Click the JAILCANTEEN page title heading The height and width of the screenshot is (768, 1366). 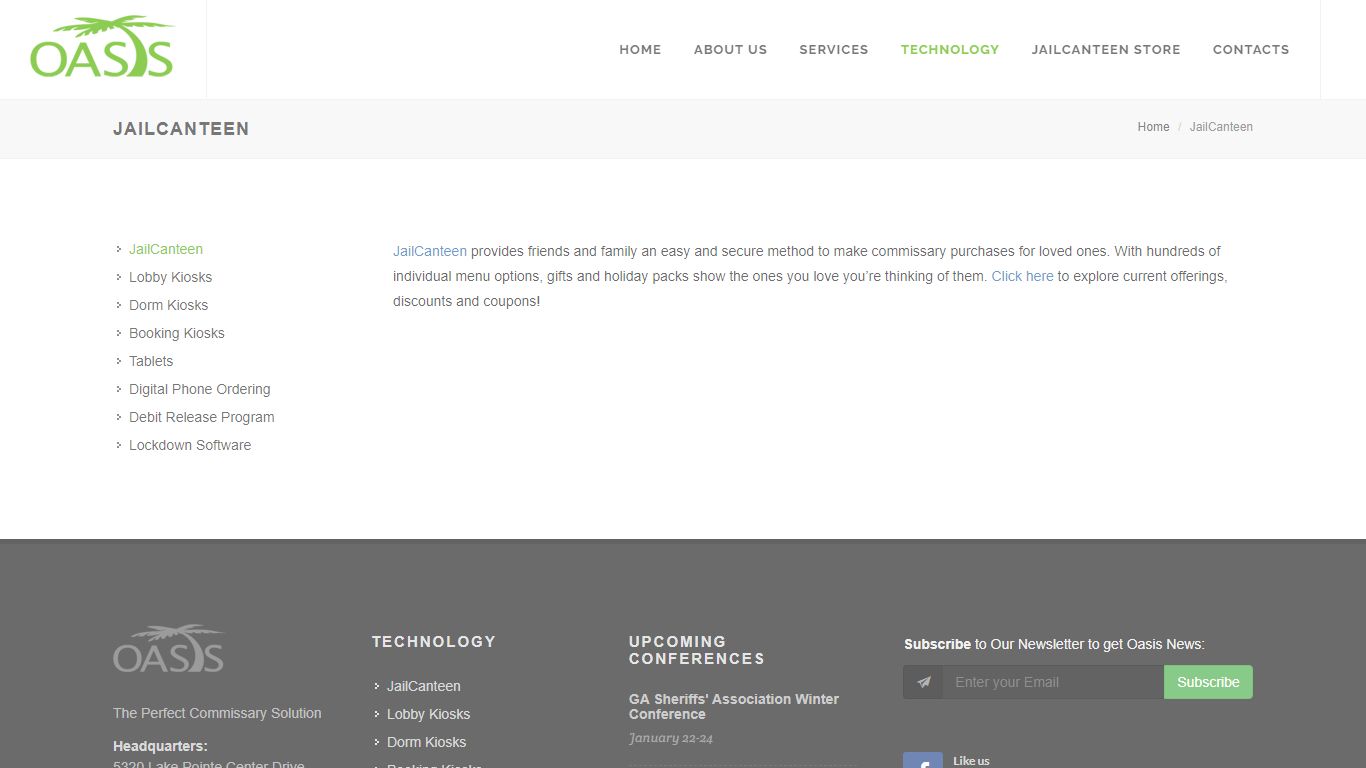pyautogui.click(x=181, y=129)
